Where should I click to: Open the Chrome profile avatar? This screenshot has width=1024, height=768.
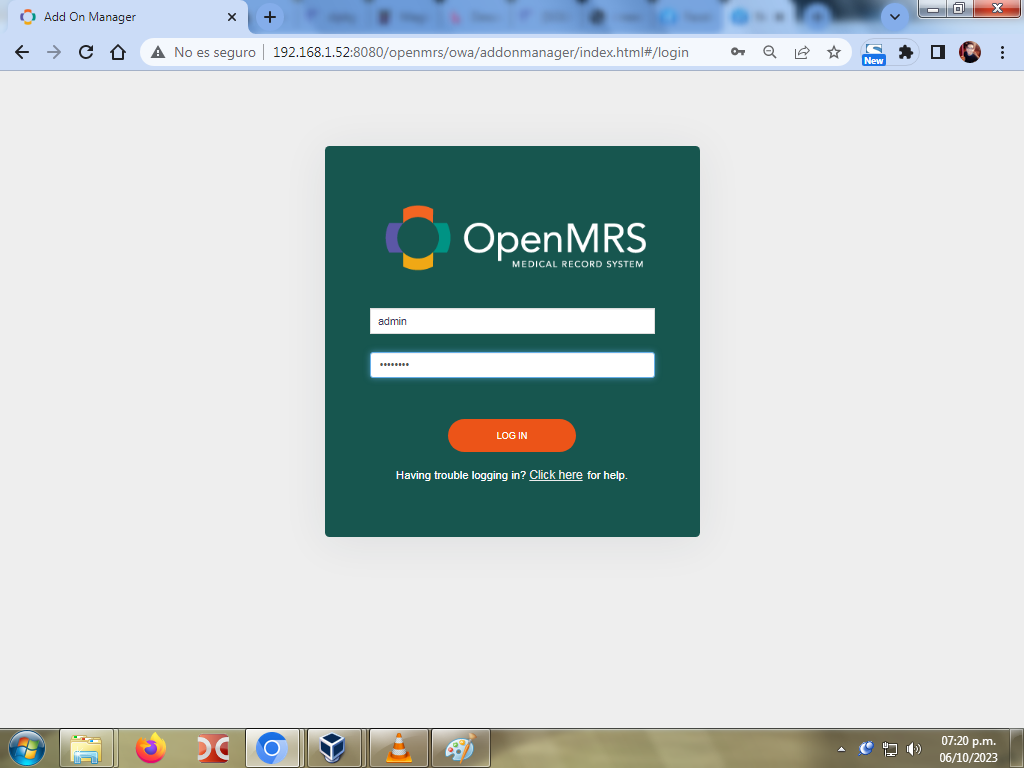[970, 52]
